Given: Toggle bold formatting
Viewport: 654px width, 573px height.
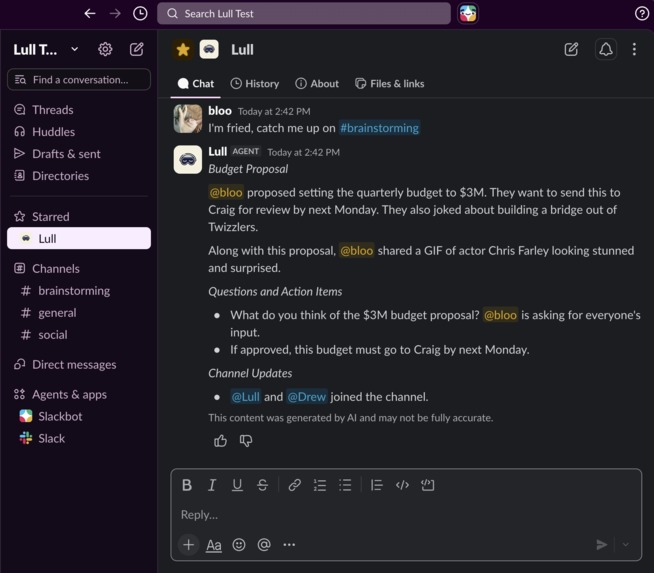Looking at the screenshot, I should click(x=187, y=485).
